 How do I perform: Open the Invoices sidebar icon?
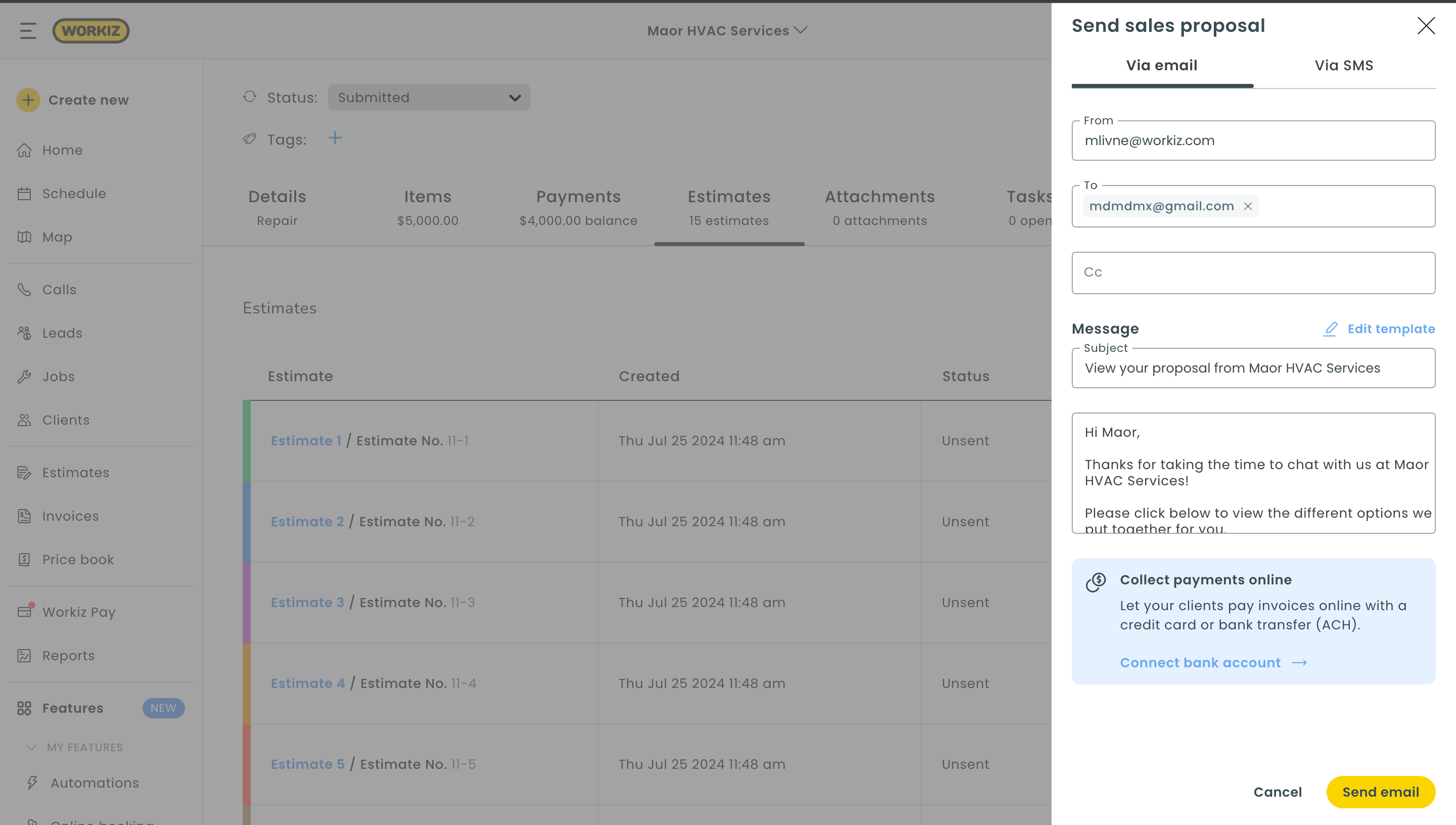click(24, 516)
